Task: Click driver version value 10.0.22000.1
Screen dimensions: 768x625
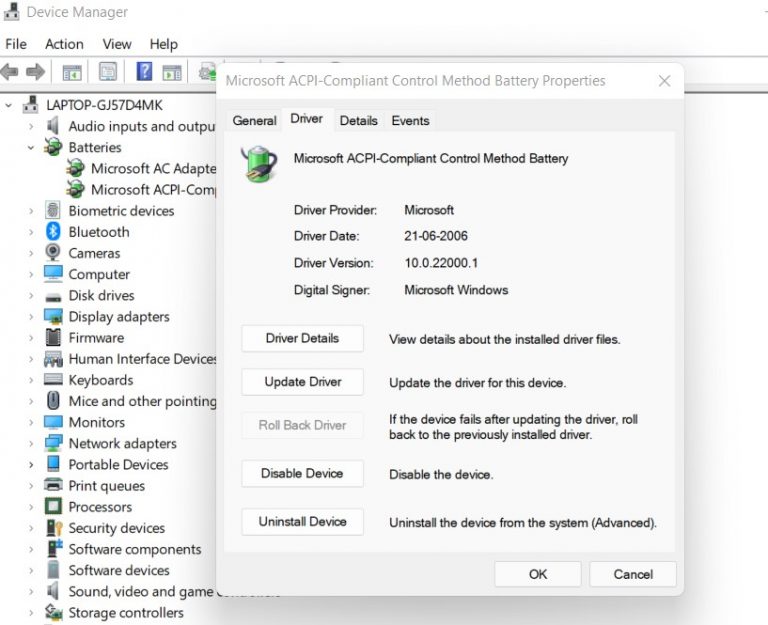Action: click(x=441, y=263)
